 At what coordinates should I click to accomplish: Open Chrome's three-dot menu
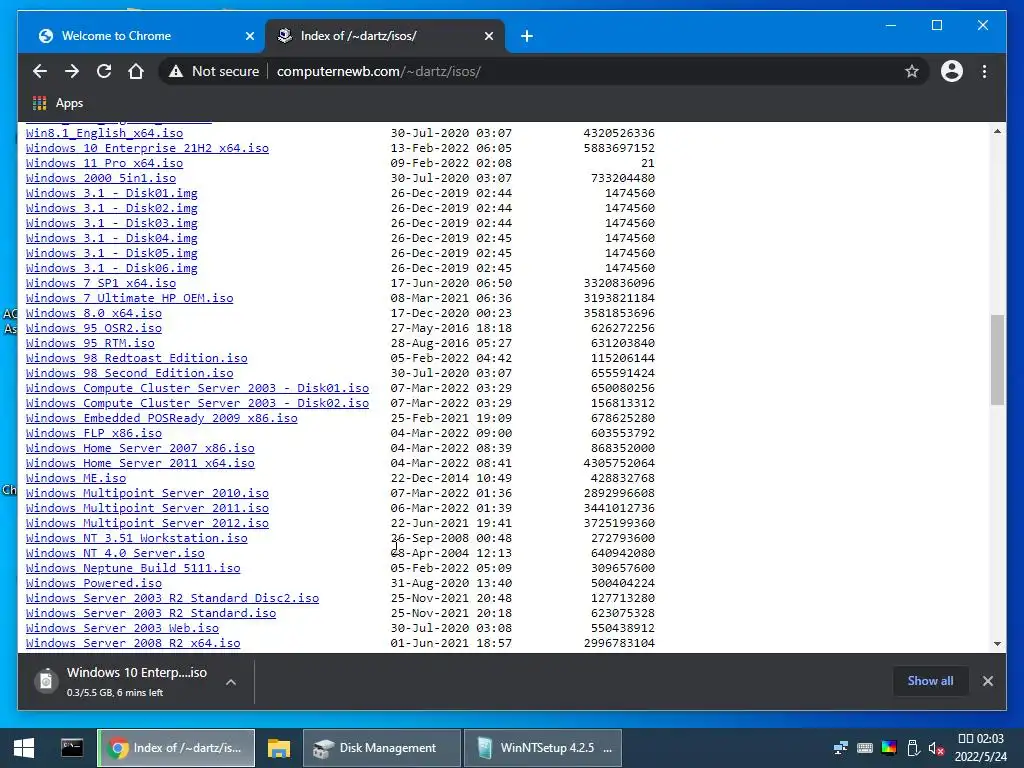984,71
